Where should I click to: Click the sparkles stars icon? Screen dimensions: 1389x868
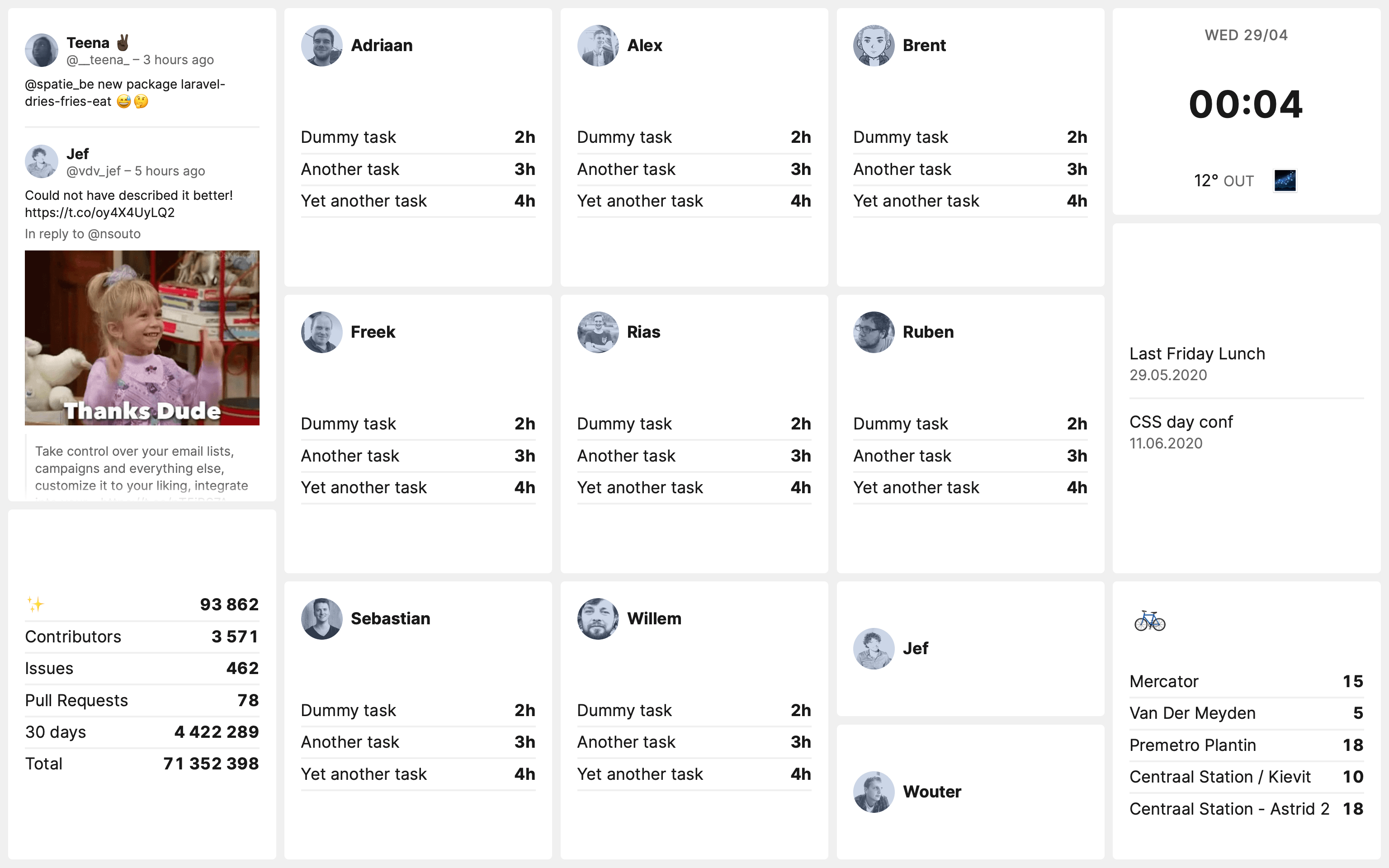click(36, 604)
